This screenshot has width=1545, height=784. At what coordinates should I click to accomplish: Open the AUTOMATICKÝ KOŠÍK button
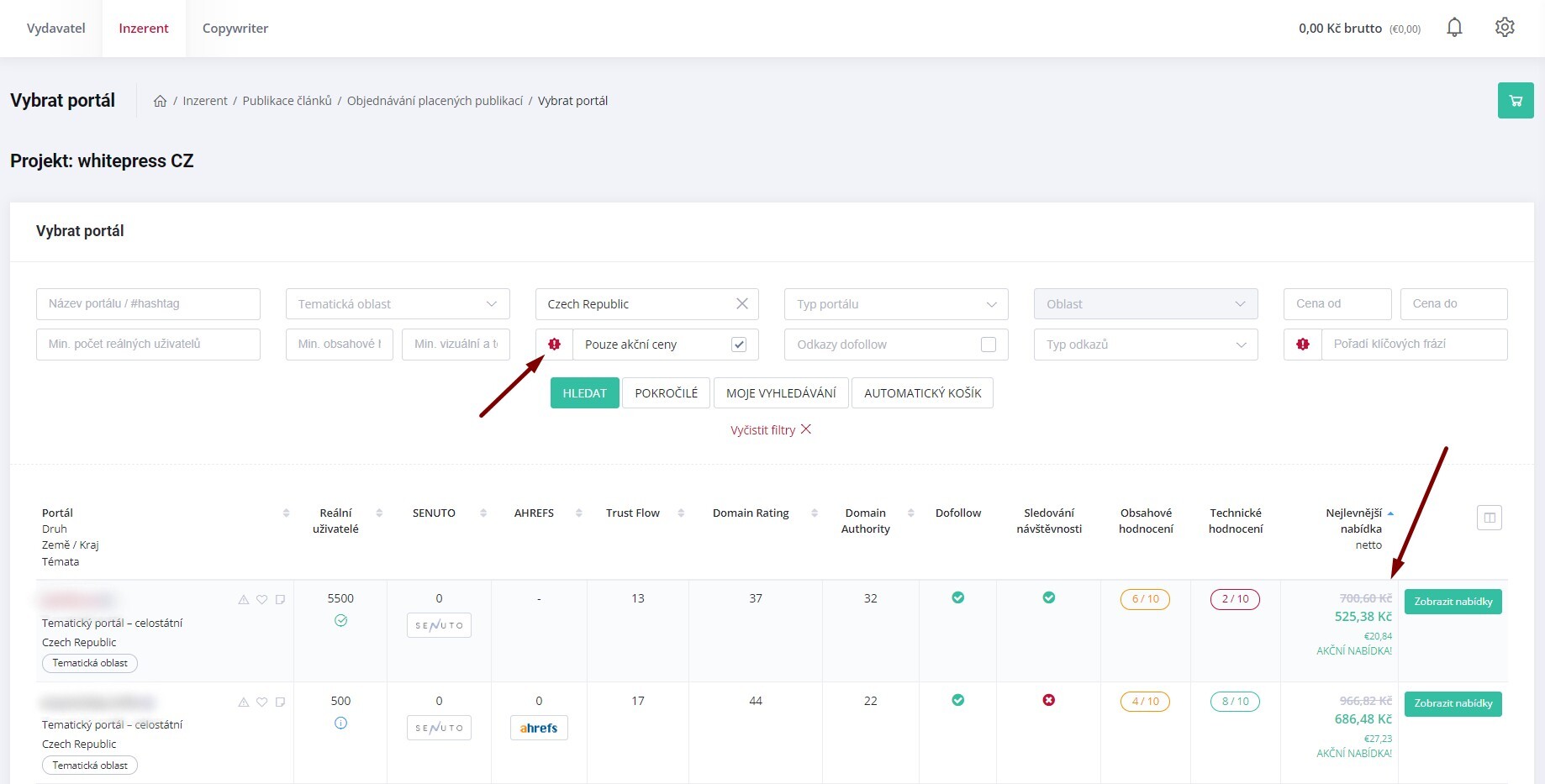[x=923, y=393]
